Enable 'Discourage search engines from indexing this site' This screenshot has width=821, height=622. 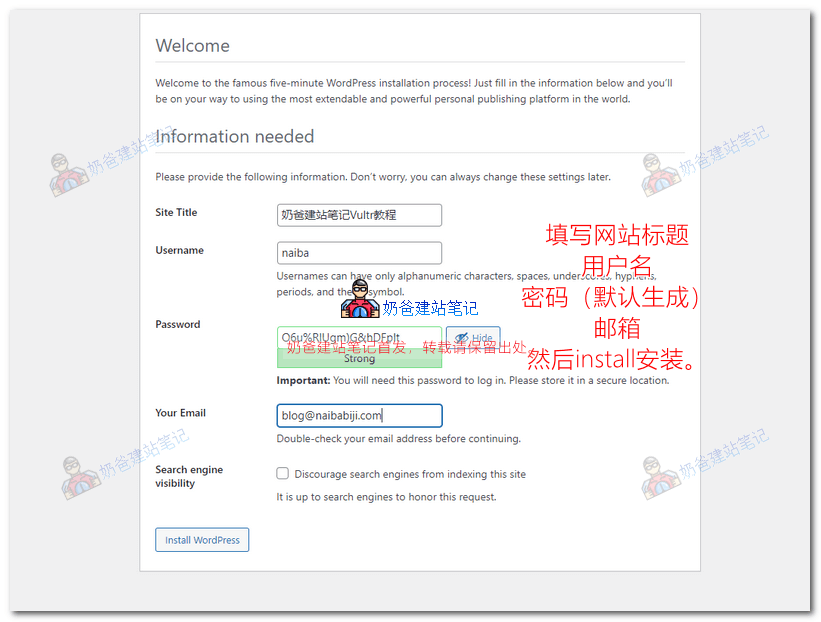click(282, 473)
